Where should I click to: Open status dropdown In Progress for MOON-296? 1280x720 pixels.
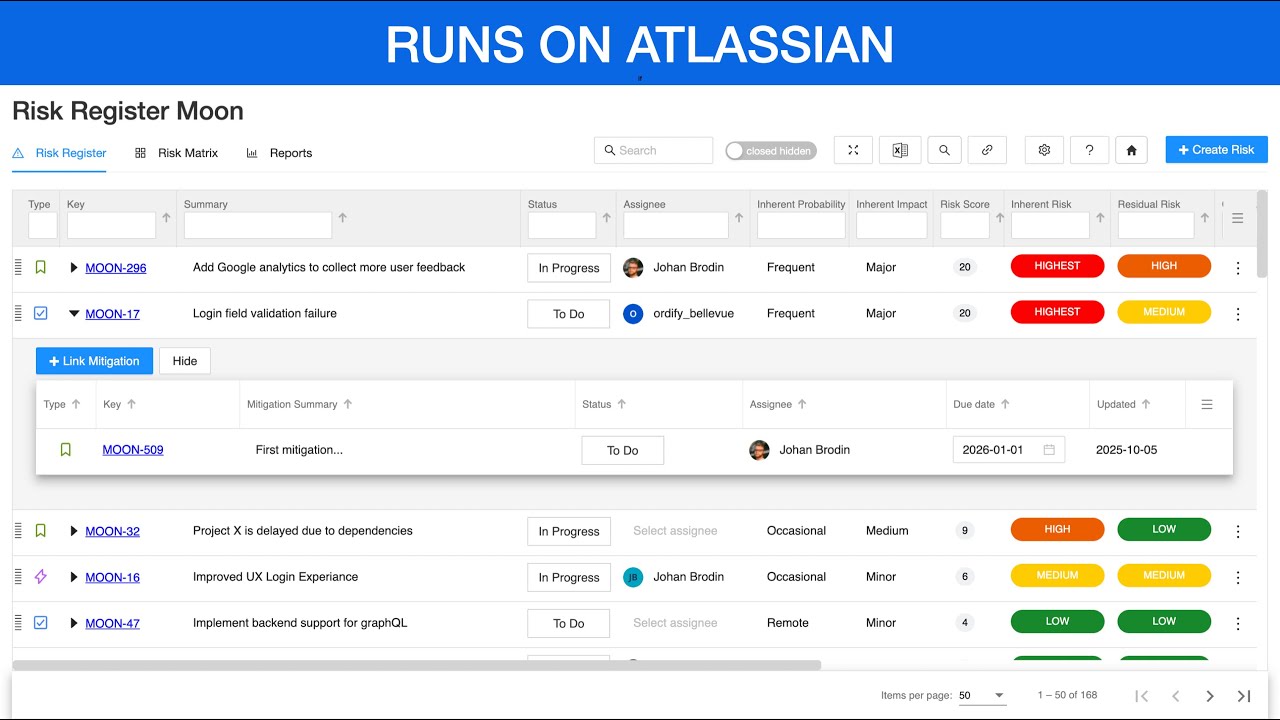tap(569, 268)
